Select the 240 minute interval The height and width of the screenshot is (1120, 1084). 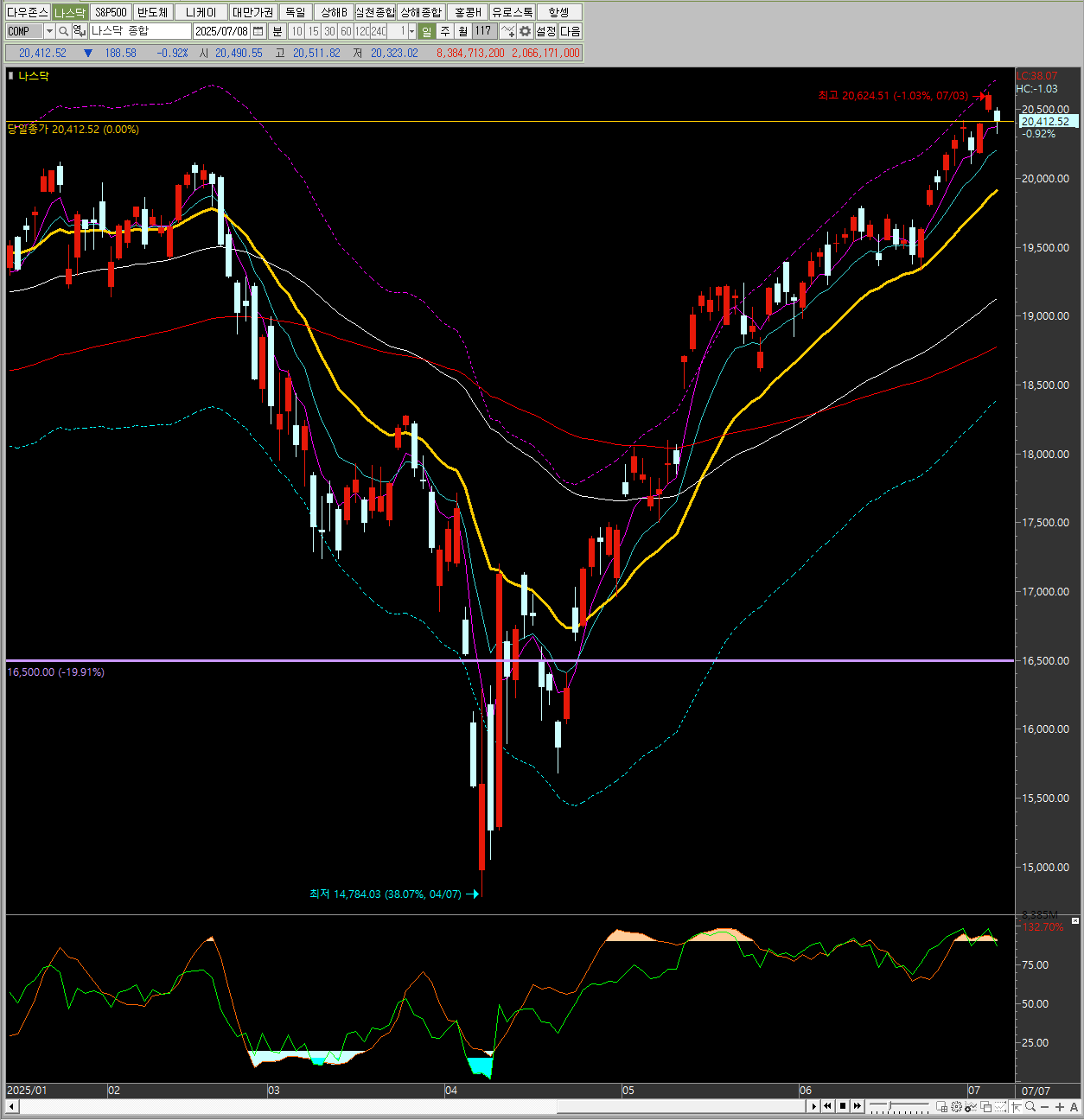(x=379, y=31)
